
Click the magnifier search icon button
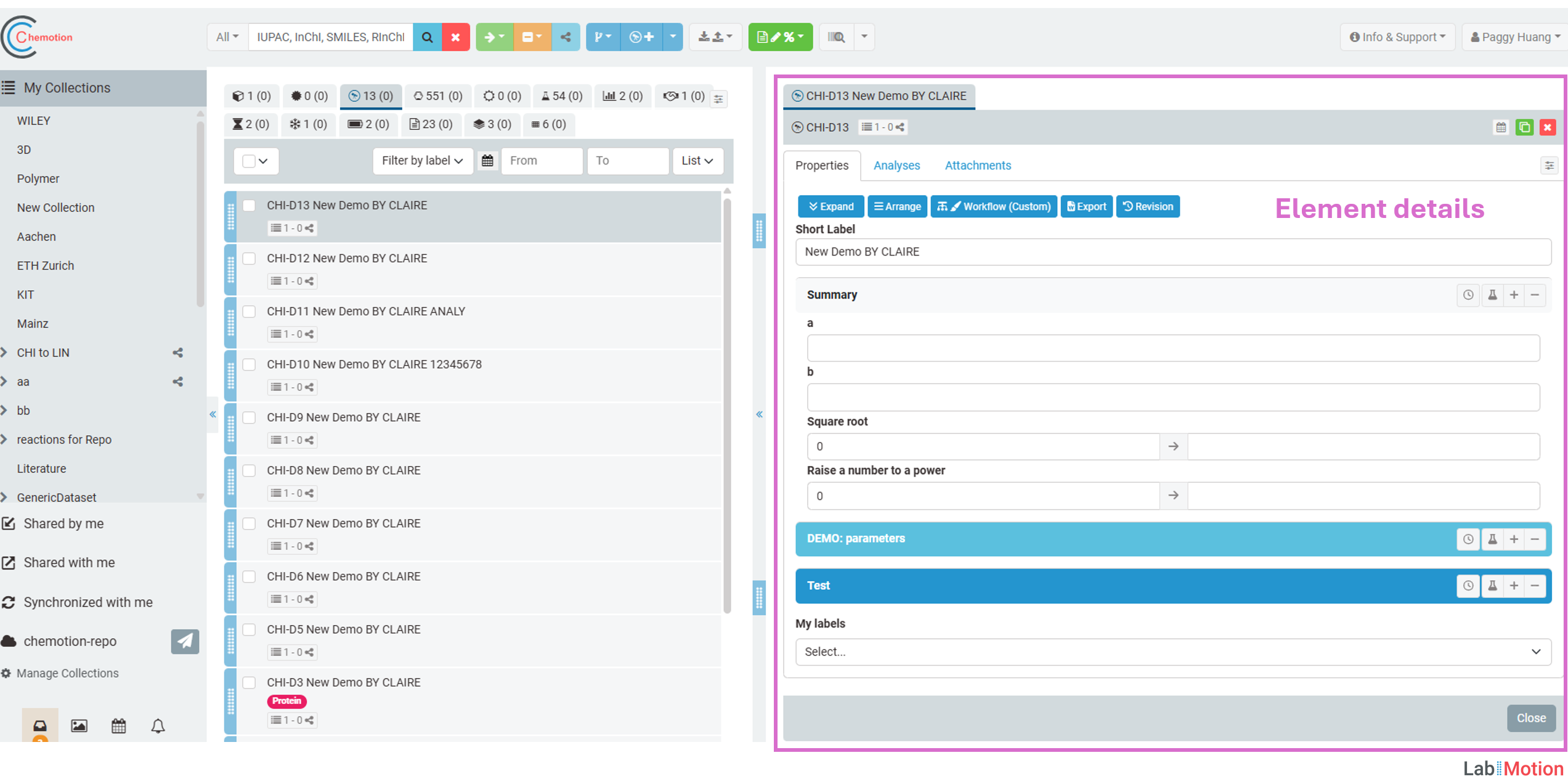[427, 37]
